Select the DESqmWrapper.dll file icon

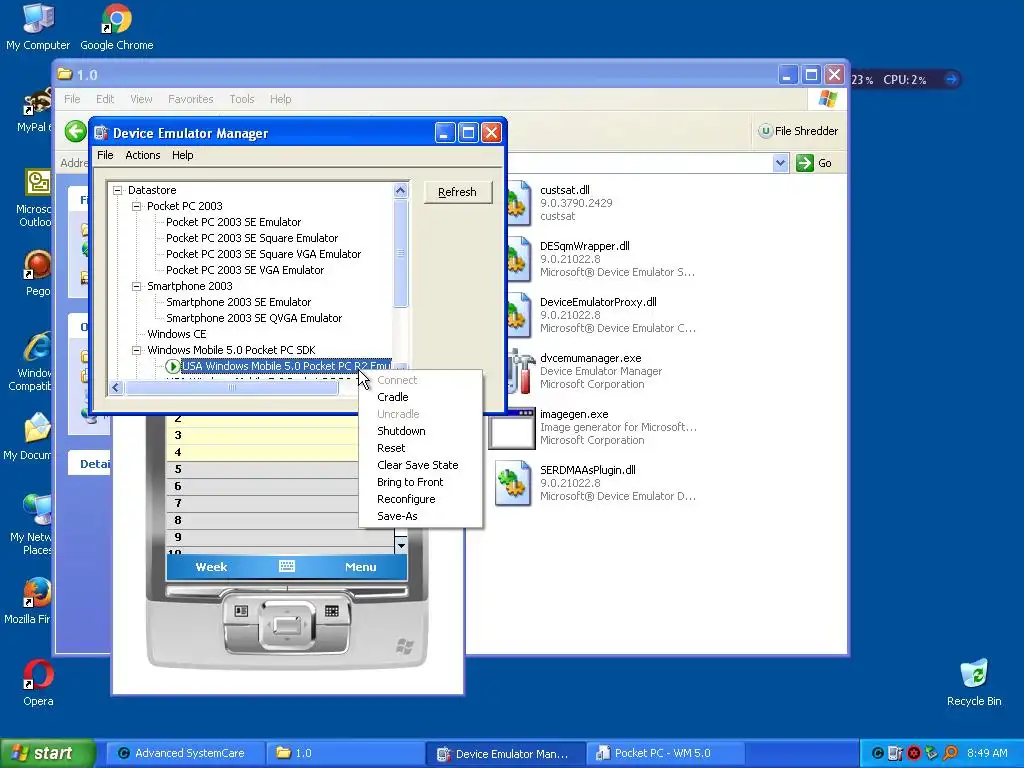(519, 259)
